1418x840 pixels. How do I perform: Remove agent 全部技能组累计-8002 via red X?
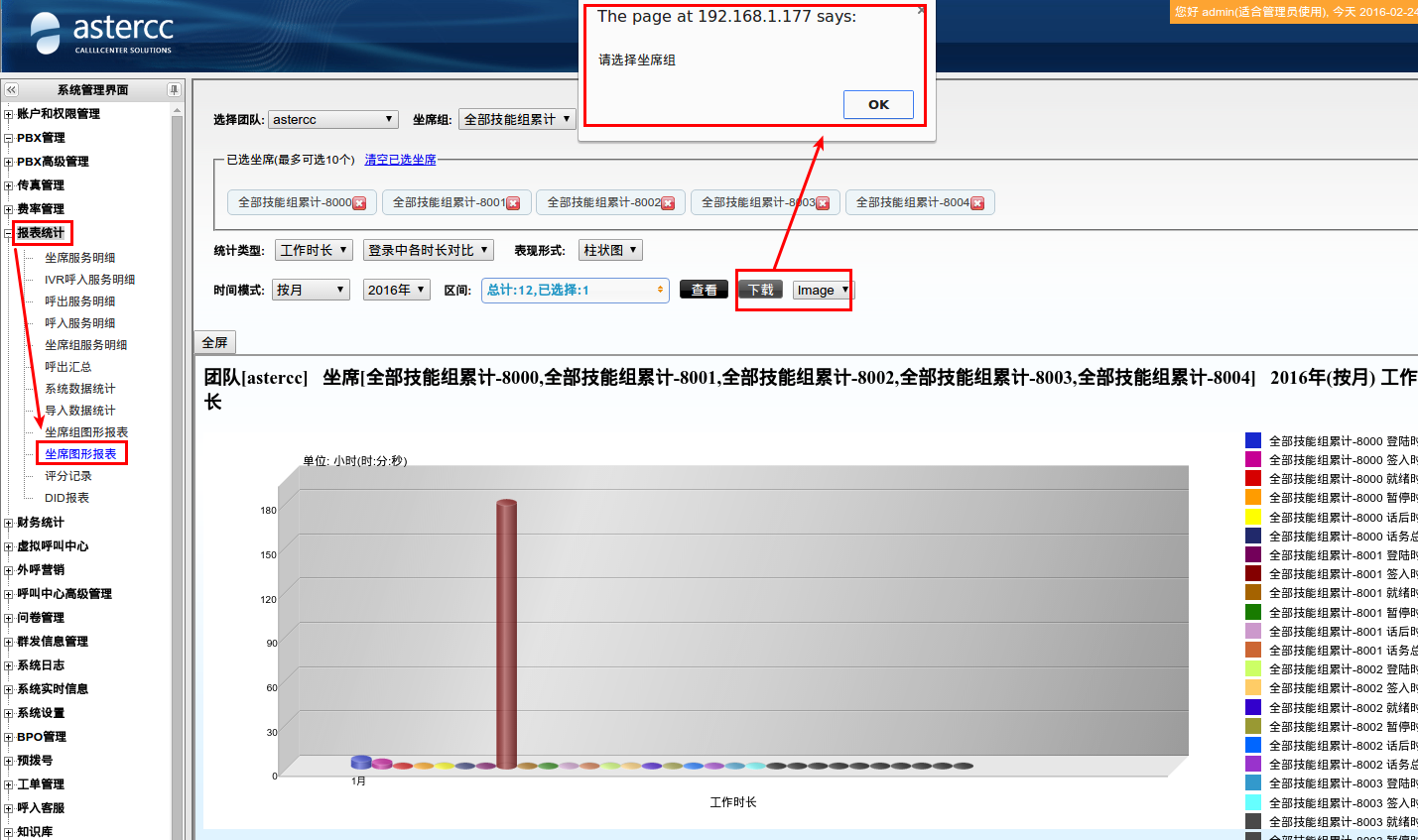tap(668, 203)
